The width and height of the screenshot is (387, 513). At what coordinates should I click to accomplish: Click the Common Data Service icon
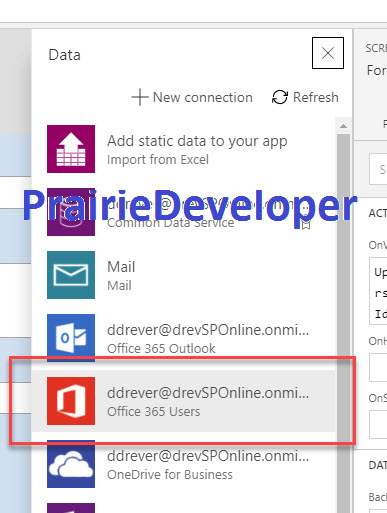click(71, 212)
